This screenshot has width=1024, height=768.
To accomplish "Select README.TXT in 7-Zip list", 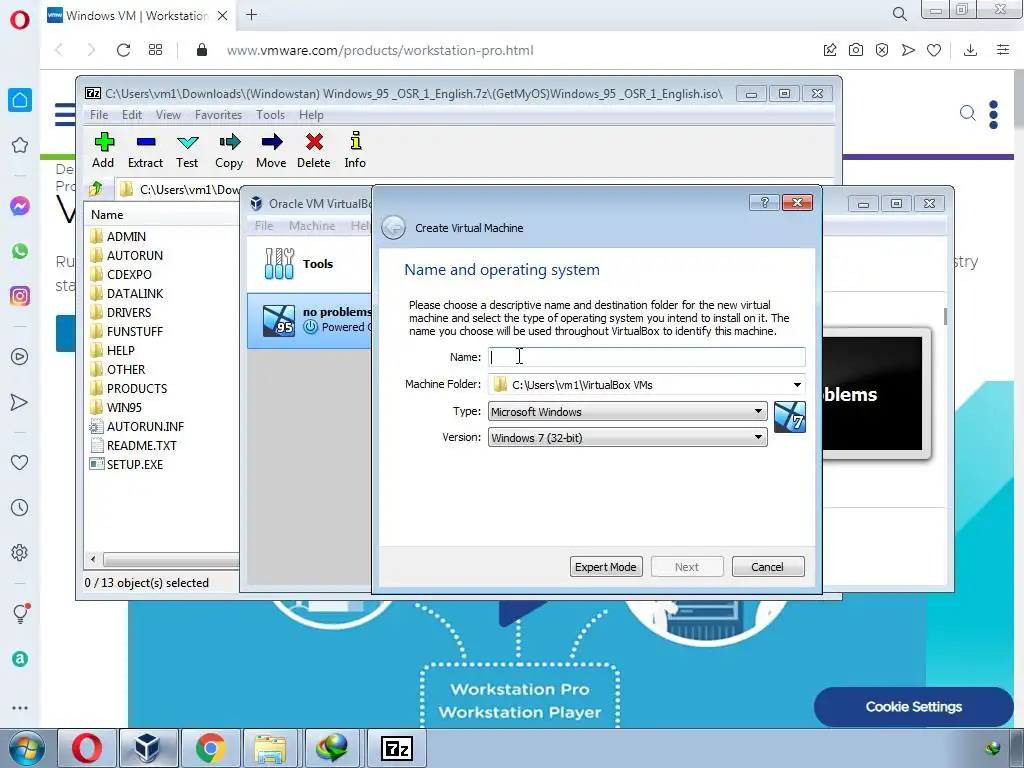I will coord(142,445).
